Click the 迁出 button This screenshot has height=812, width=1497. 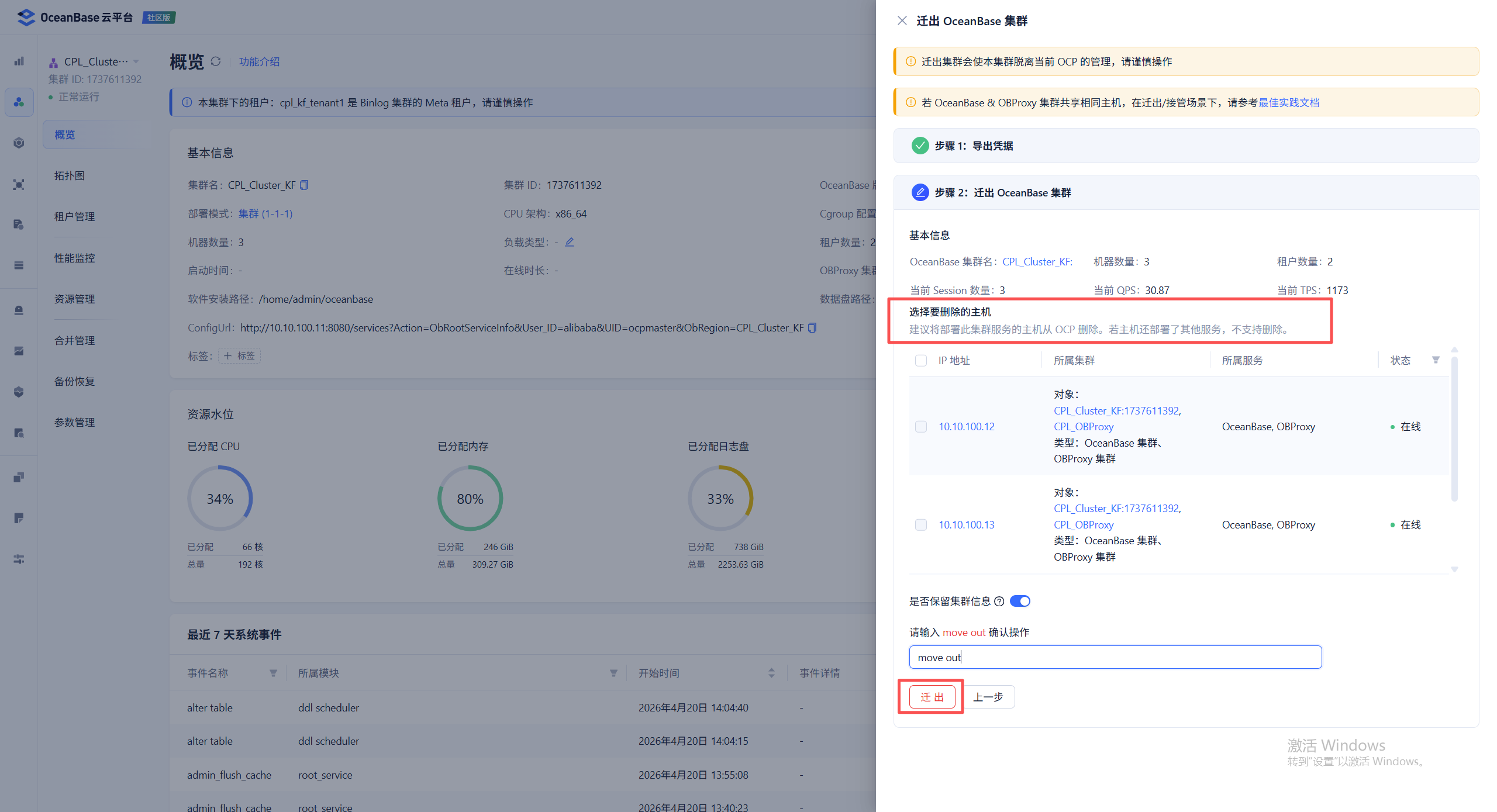coord(932,697)
